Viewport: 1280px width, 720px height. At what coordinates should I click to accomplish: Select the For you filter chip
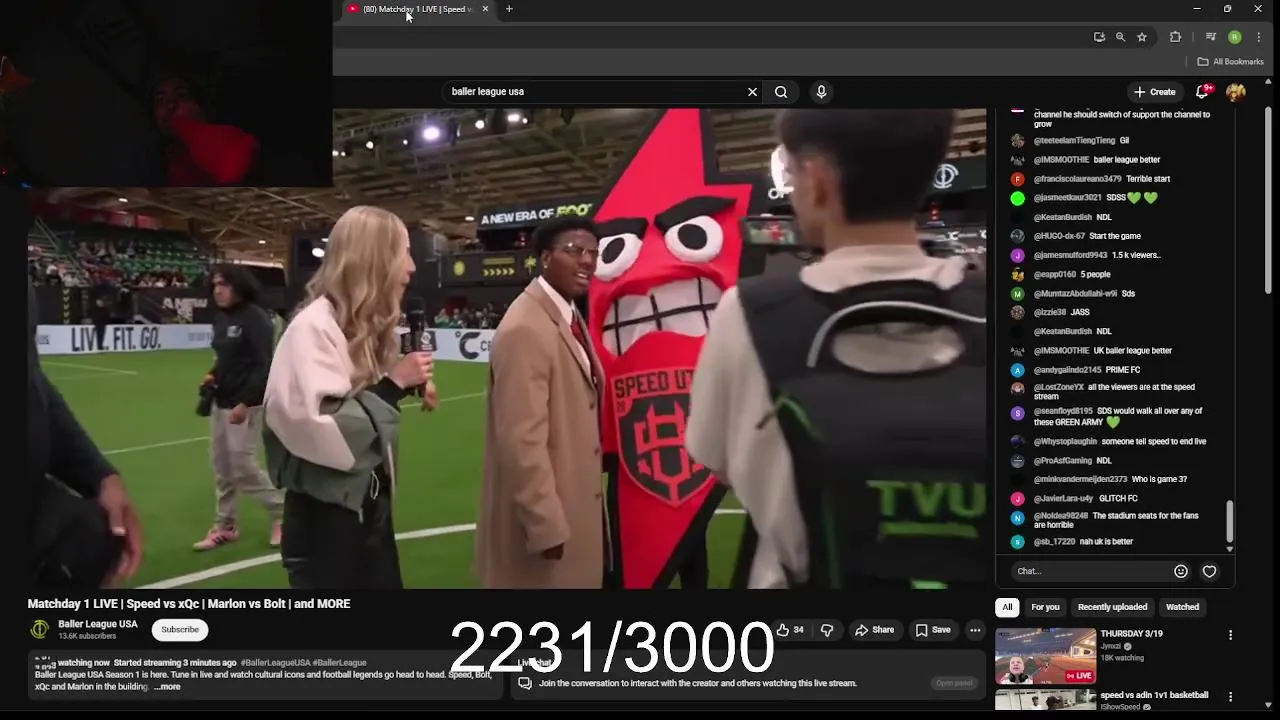[x=1045, y=607]
